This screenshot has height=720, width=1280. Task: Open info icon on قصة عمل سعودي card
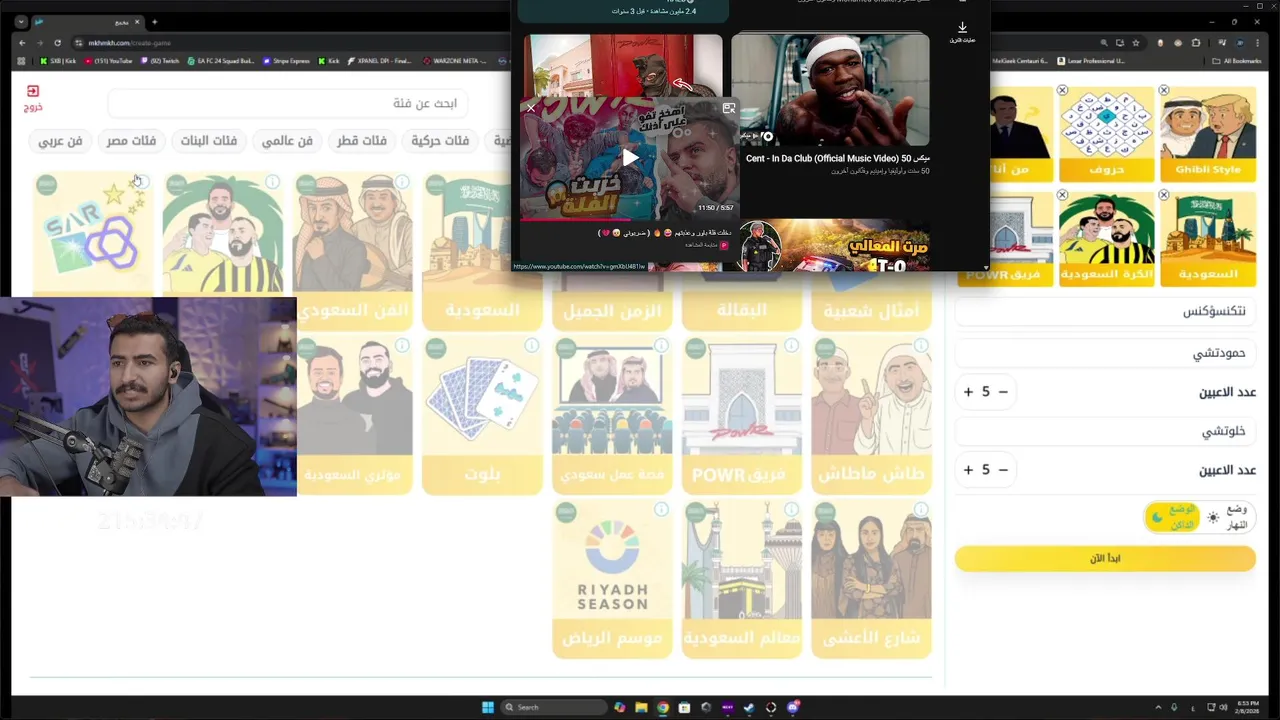pos(662,346)
